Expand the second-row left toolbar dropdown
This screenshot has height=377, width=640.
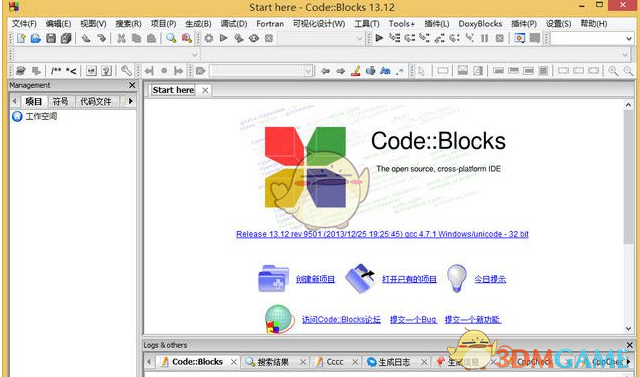click(195, 55)
